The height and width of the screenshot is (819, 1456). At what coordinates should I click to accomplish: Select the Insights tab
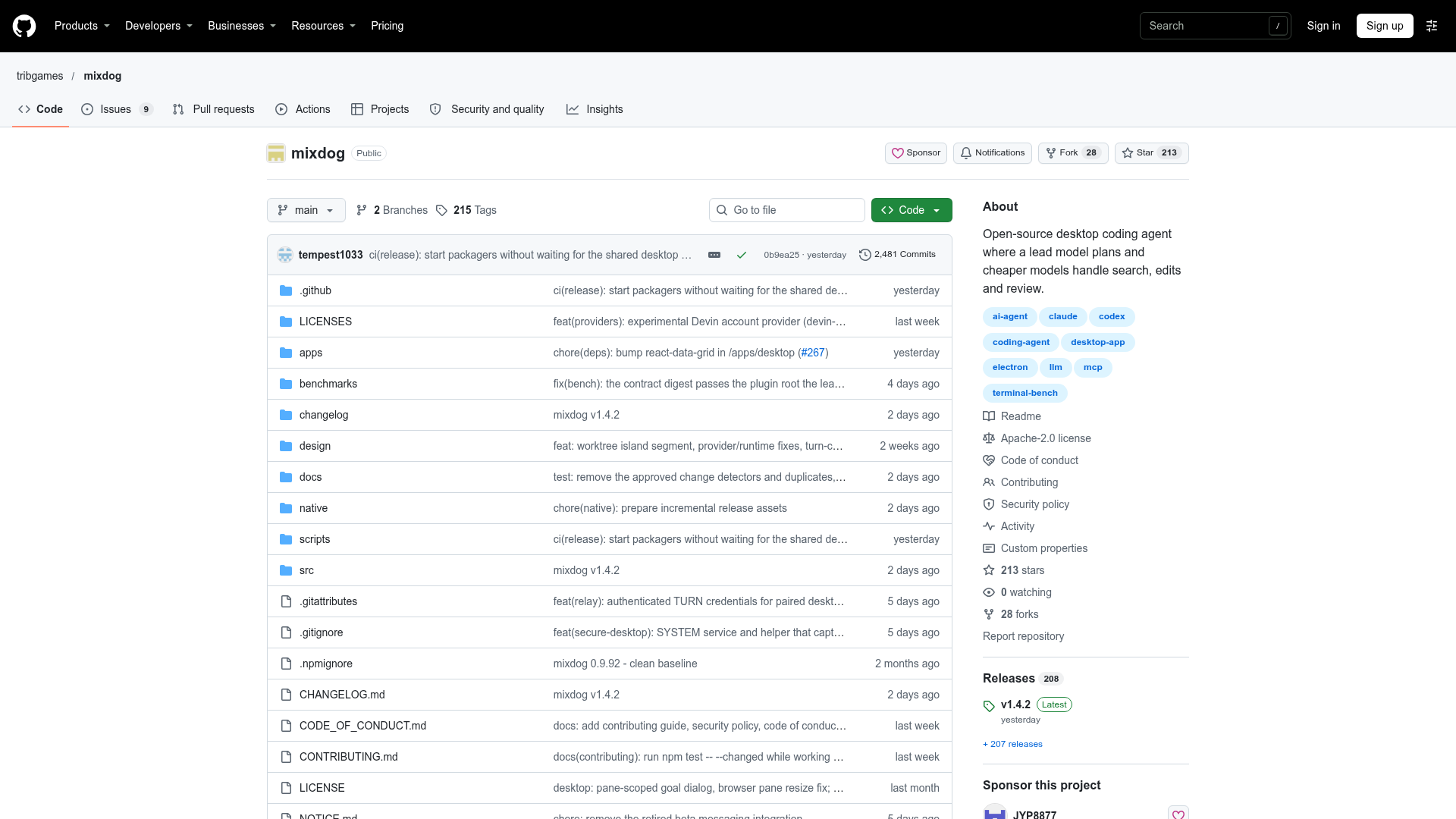point(595,109)
